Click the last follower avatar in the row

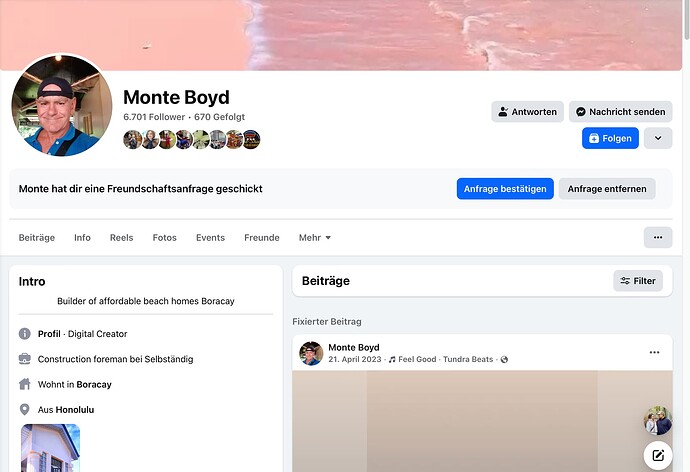pos(251,140)
